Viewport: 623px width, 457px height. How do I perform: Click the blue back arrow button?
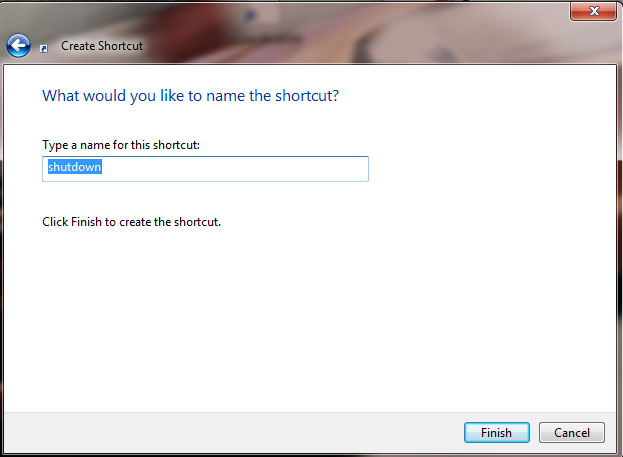click(x=18, y=46)
